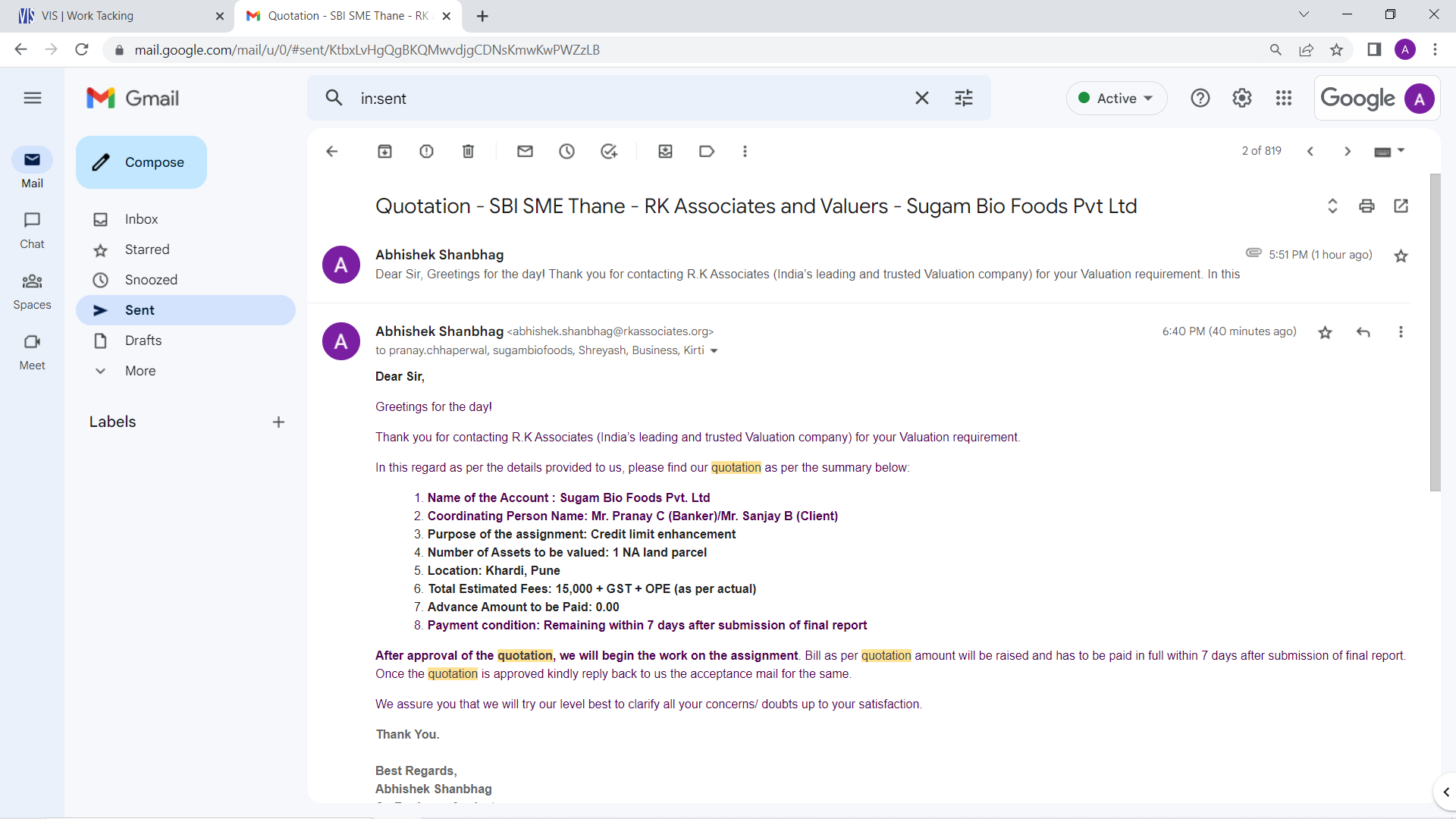Mark the conversation as unread
The image size is (1456, 819).
point(525,152)
